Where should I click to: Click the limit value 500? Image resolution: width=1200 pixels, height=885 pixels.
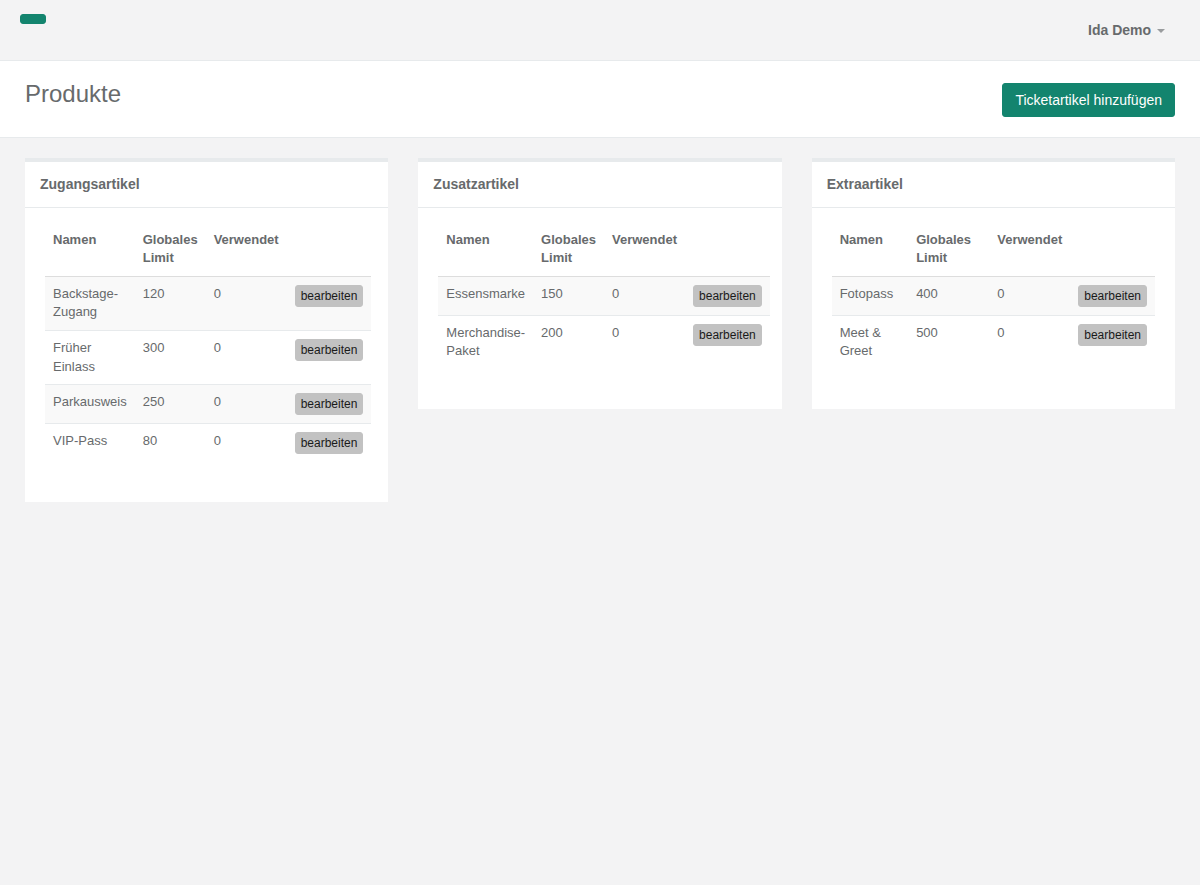point(927,333)
